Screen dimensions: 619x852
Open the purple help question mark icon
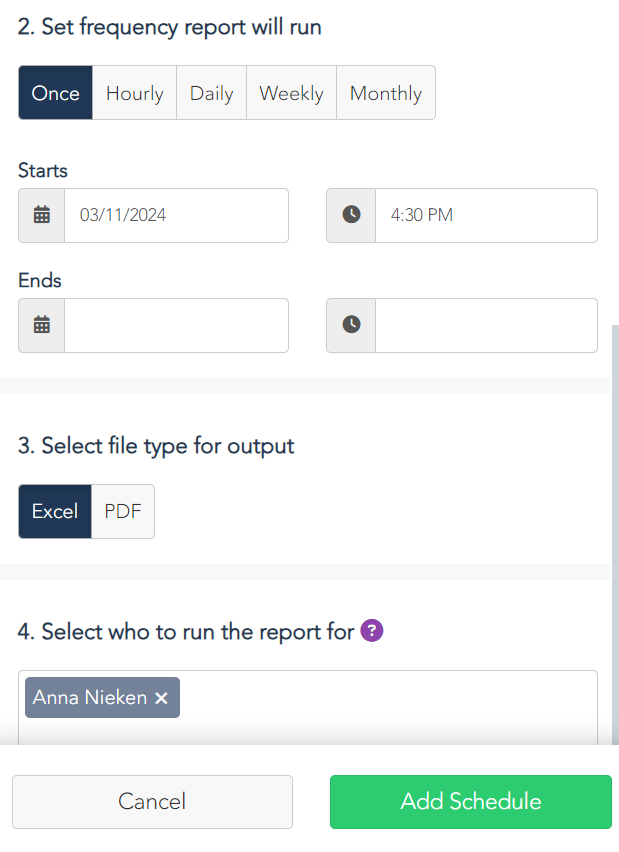coord(372,631)
